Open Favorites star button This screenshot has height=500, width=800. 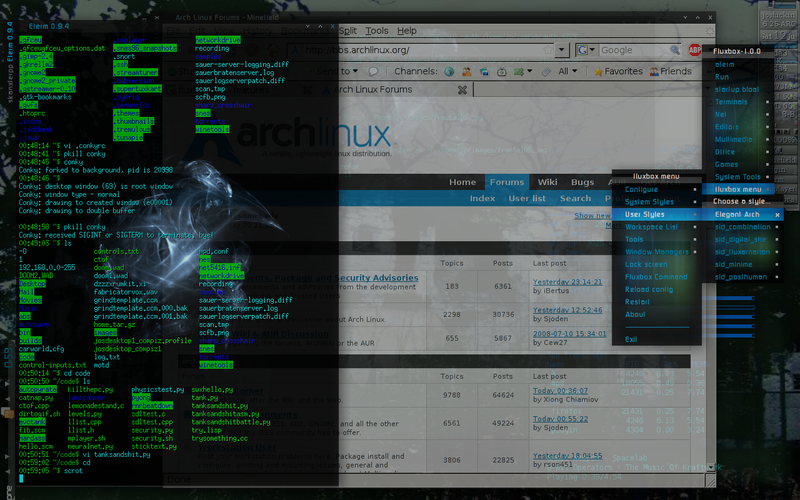618,71
